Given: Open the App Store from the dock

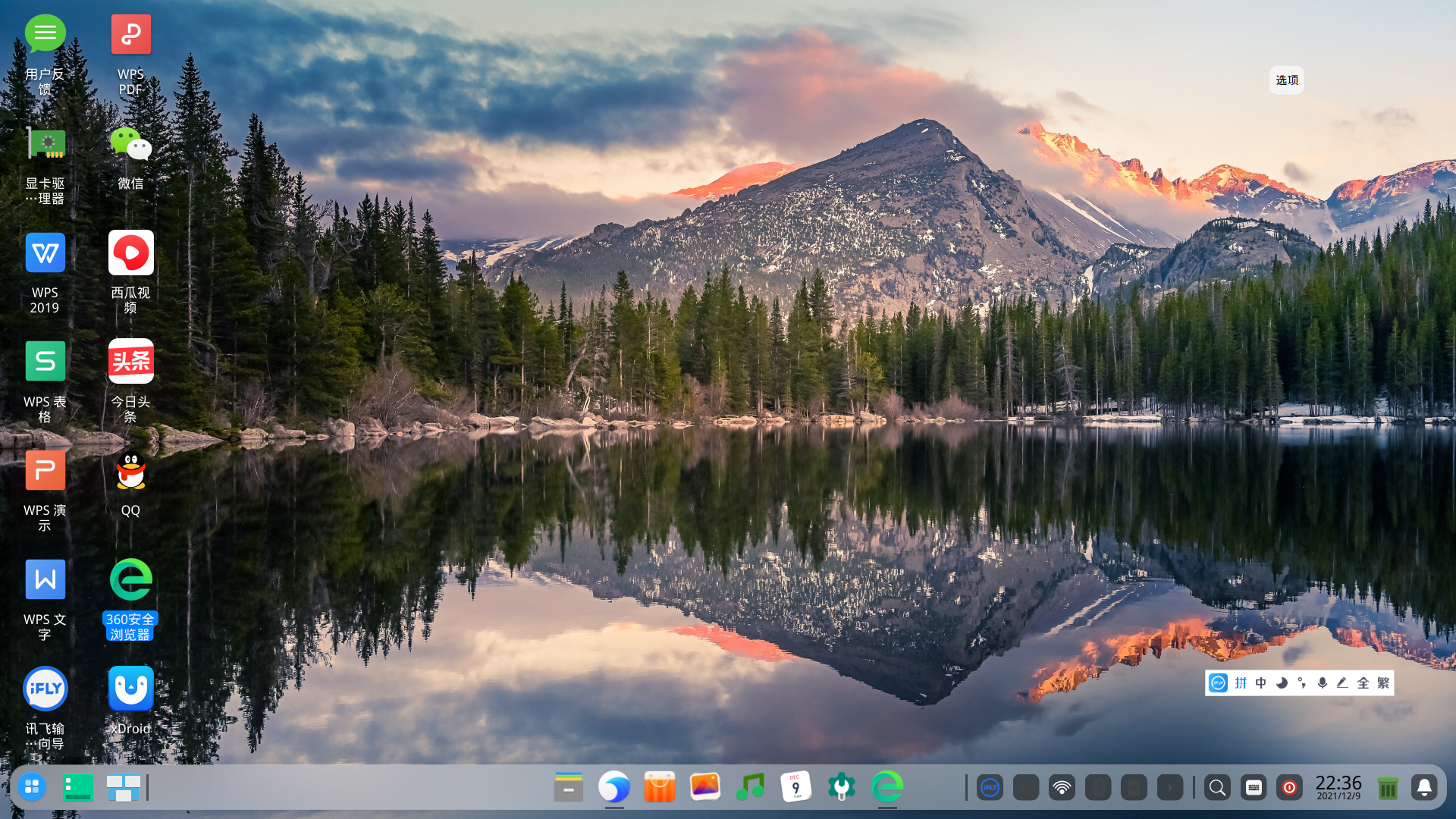Looking at the screenshot, I should coord(659,787).
